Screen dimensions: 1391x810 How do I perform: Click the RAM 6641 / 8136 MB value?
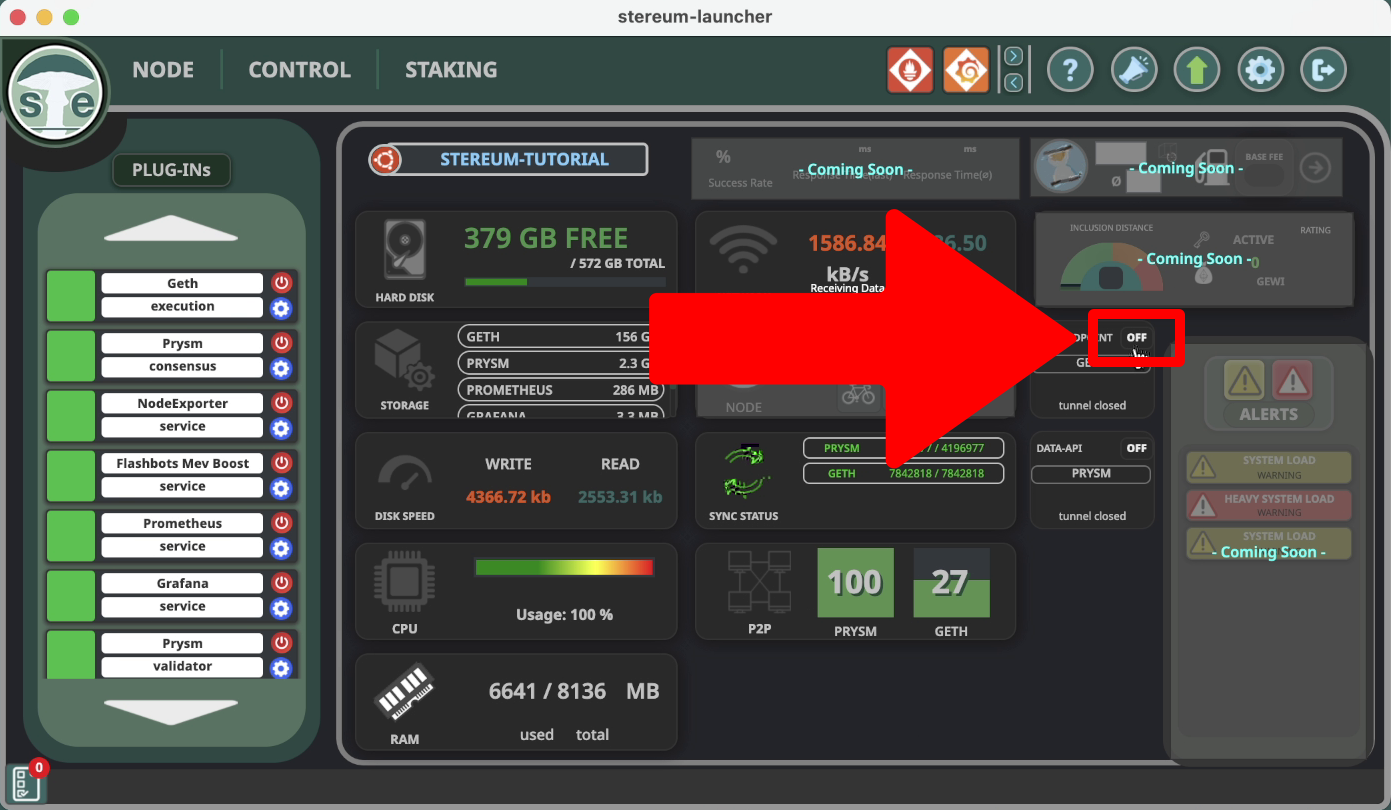click(574, 691)
